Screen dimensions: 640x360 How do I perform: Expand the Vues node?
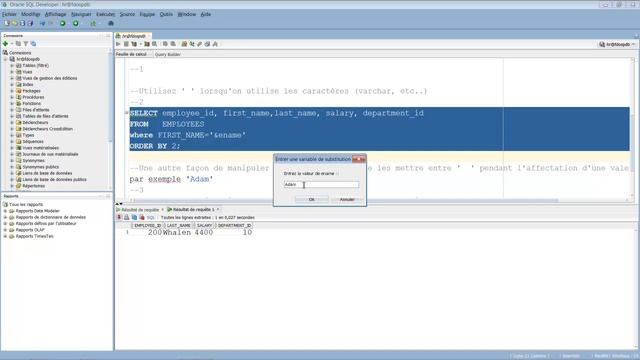(x=12, y=72)
